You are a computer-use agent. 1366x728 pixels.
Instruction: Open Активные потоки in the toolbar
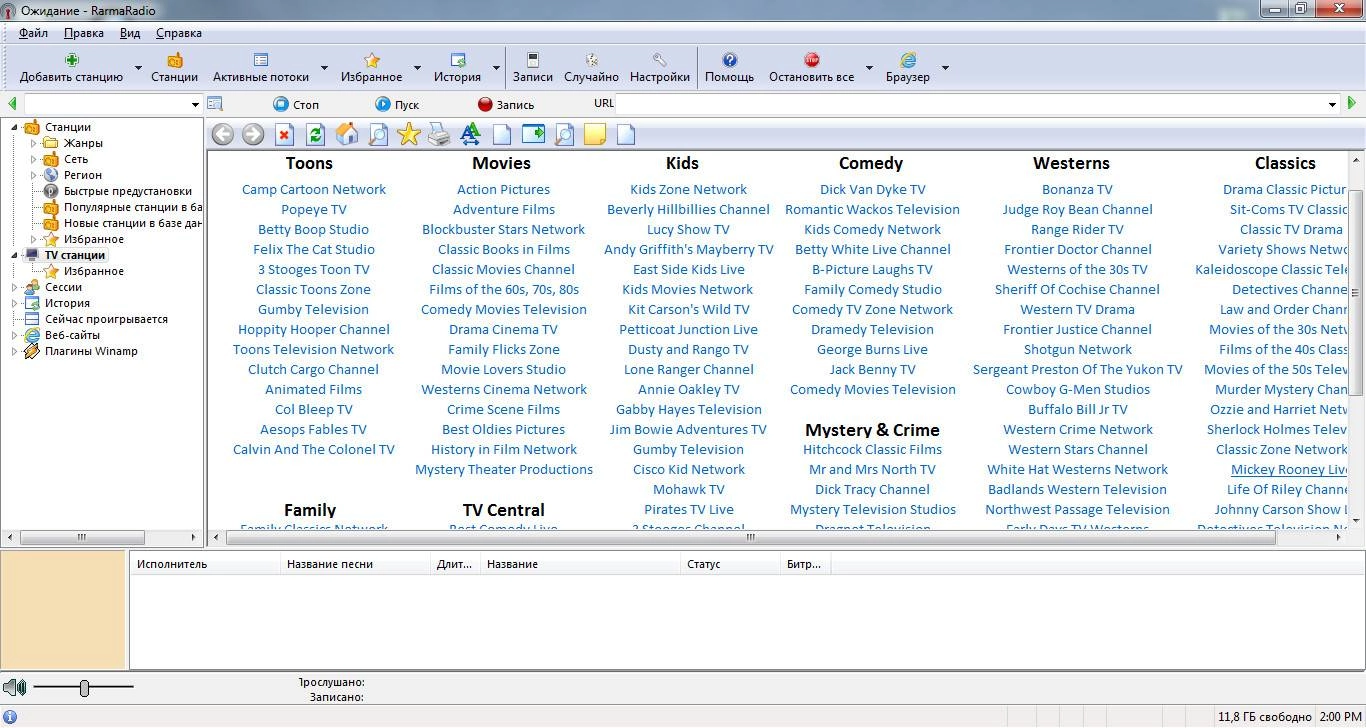(x=261, y=68)
